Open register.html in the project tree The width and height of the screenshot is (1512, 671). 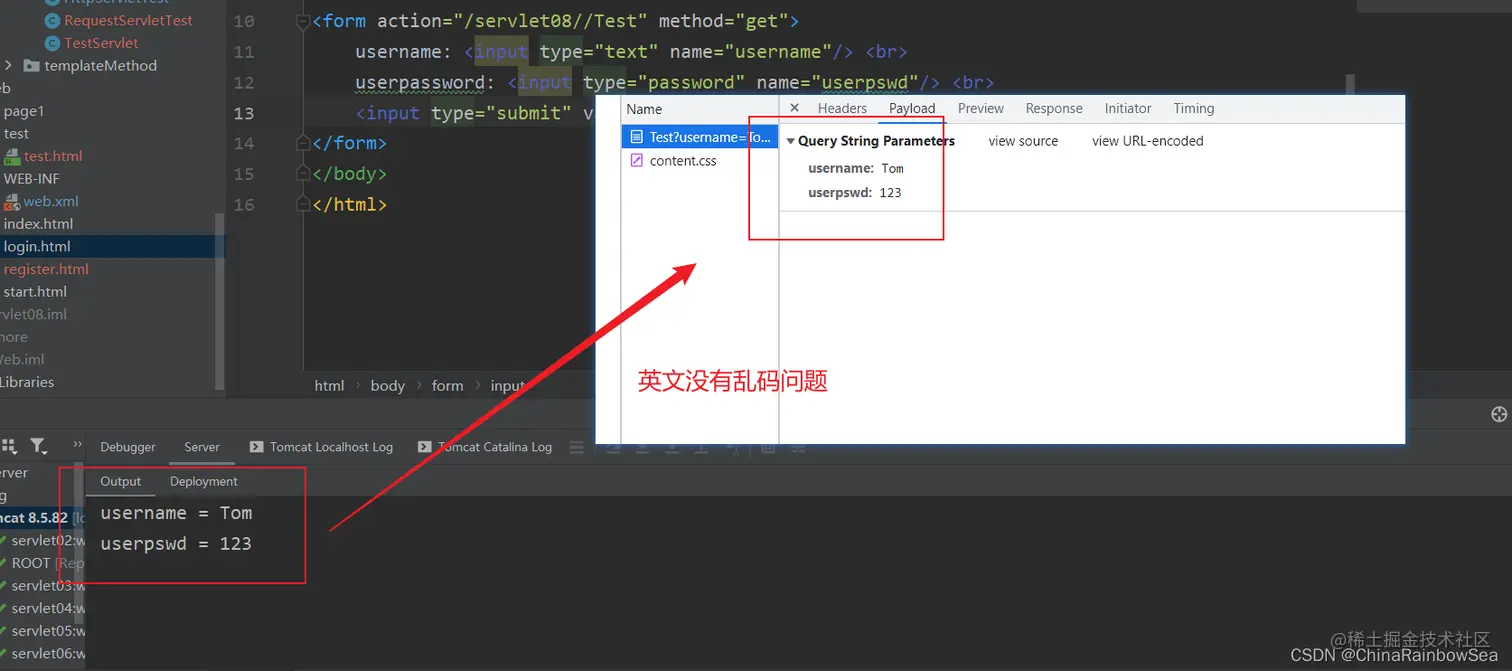point(46,269)
